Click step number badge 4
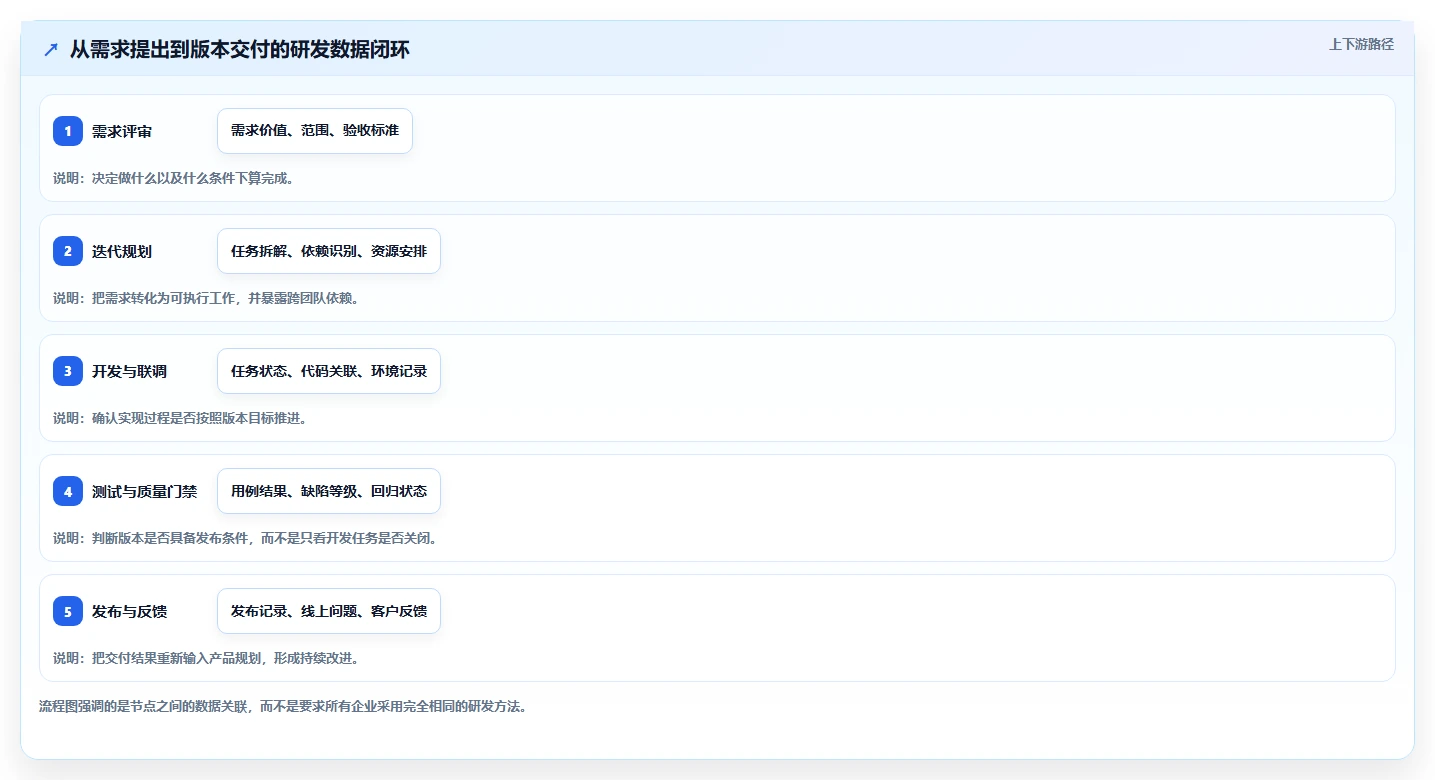The width and height of the screenshot is (1435, 780). coord(68,491)
